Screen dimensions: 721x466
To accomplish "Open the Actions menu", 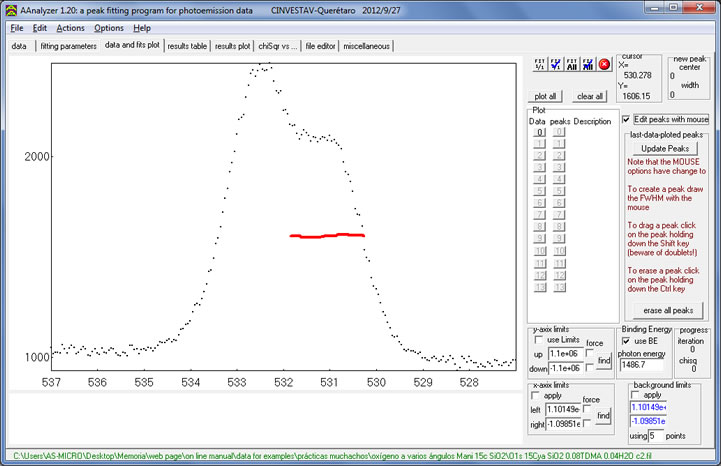I will point(70,28).
